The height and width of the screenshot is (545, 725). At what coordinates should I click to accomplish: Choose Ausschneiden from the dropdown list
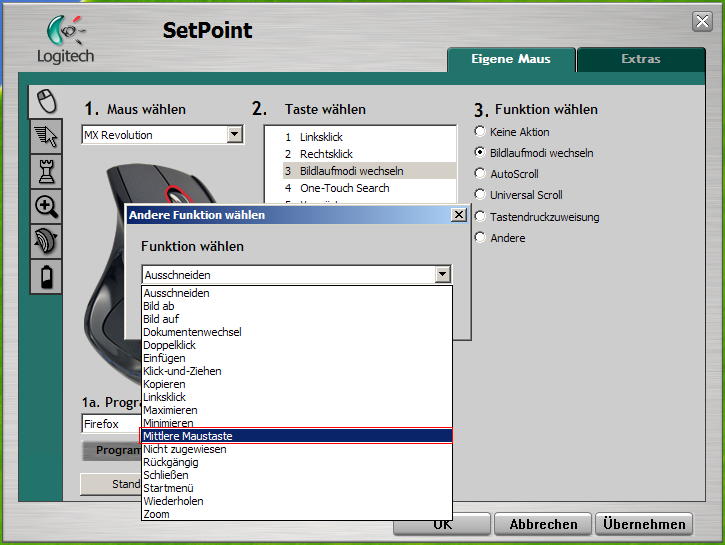coord(297,293)
